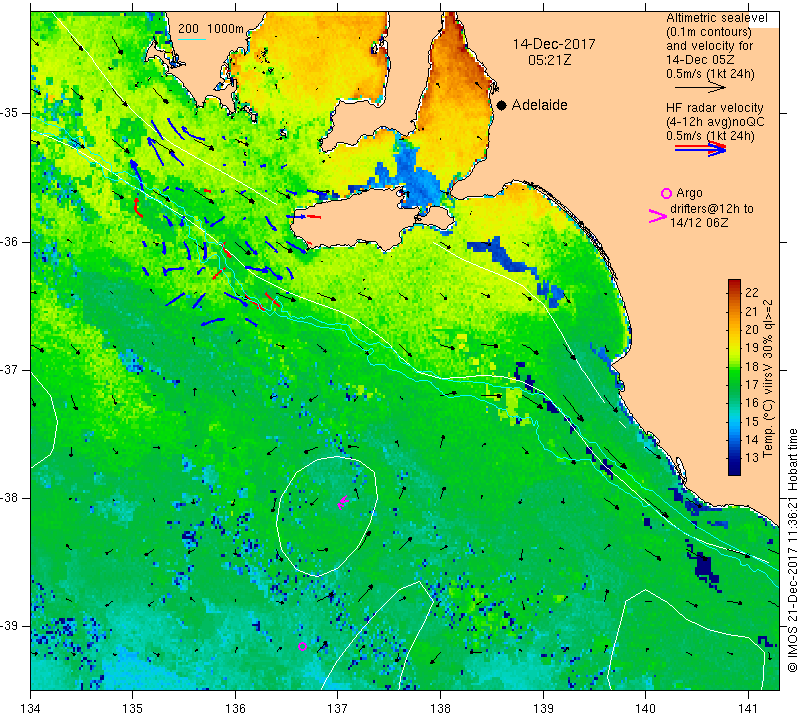The image size is (800, 720).
Task: Click colorbar value 13
Action: pyautogui.click(x=752, y=458)
